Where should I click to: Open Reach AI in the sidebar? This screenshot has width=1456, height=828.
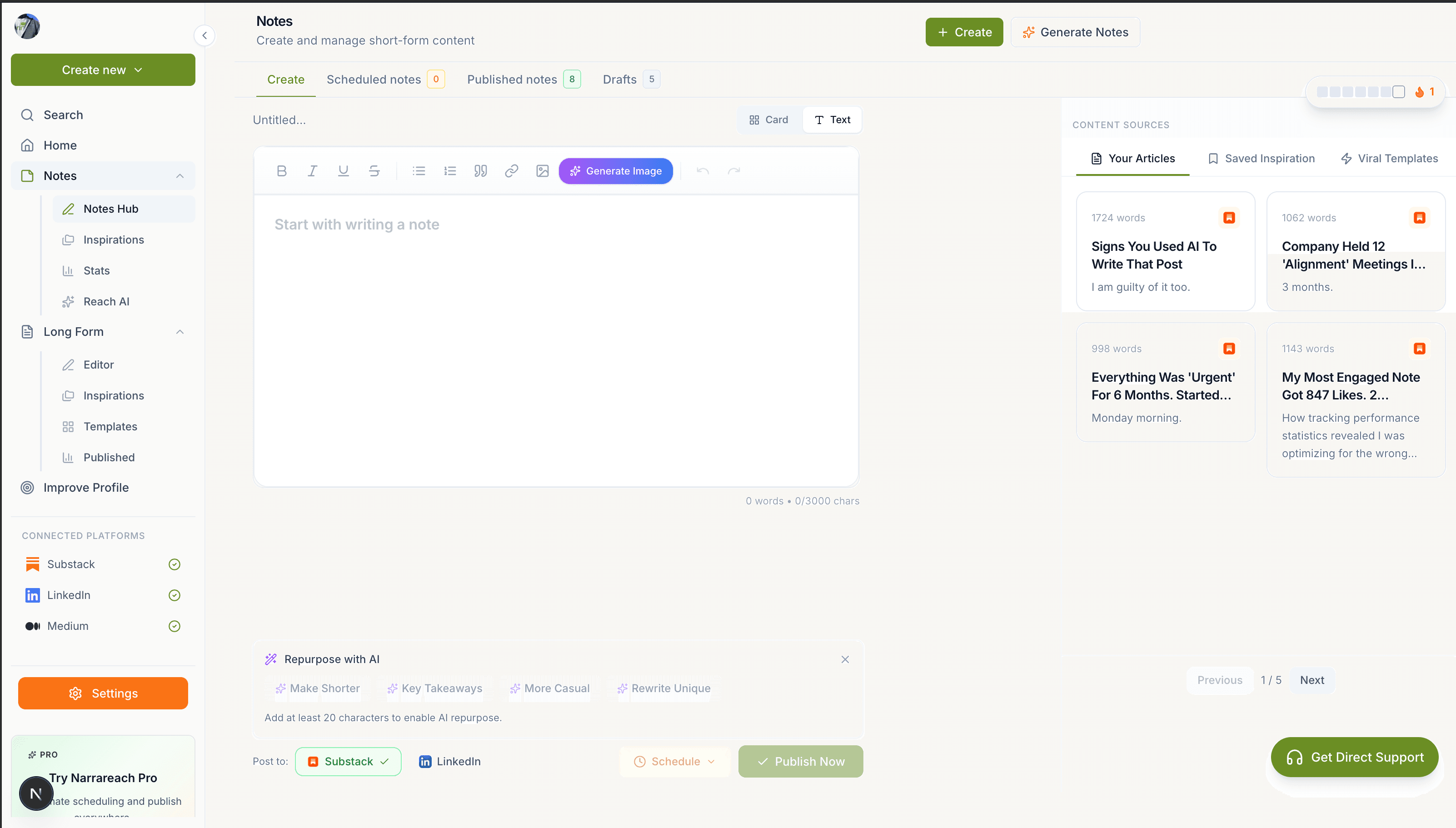pyautogui.click(x=124, y=301)
